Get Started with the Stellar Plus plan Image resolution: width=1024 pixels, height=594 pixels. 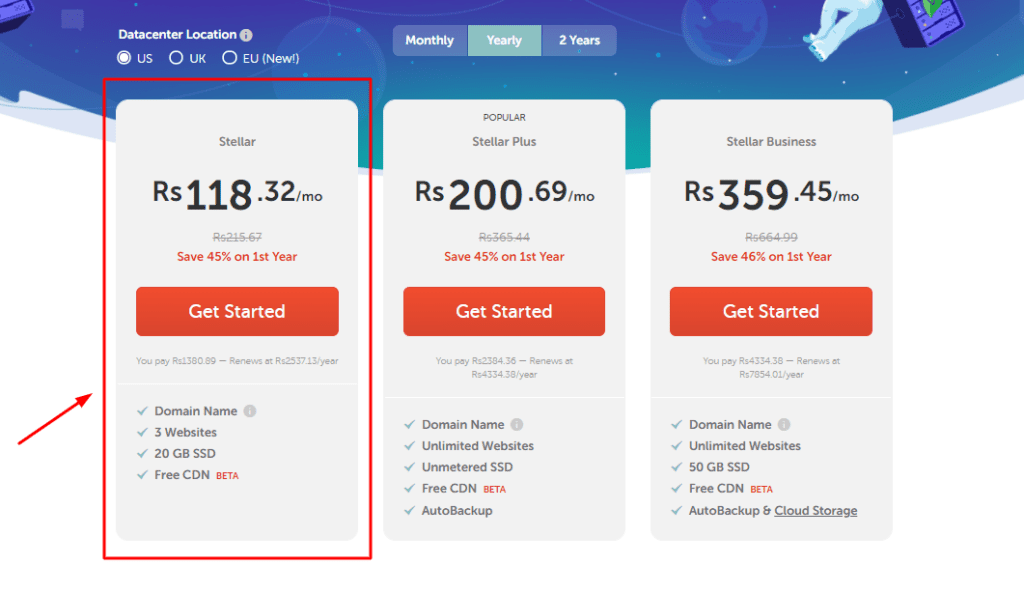[x=504, y=311]
